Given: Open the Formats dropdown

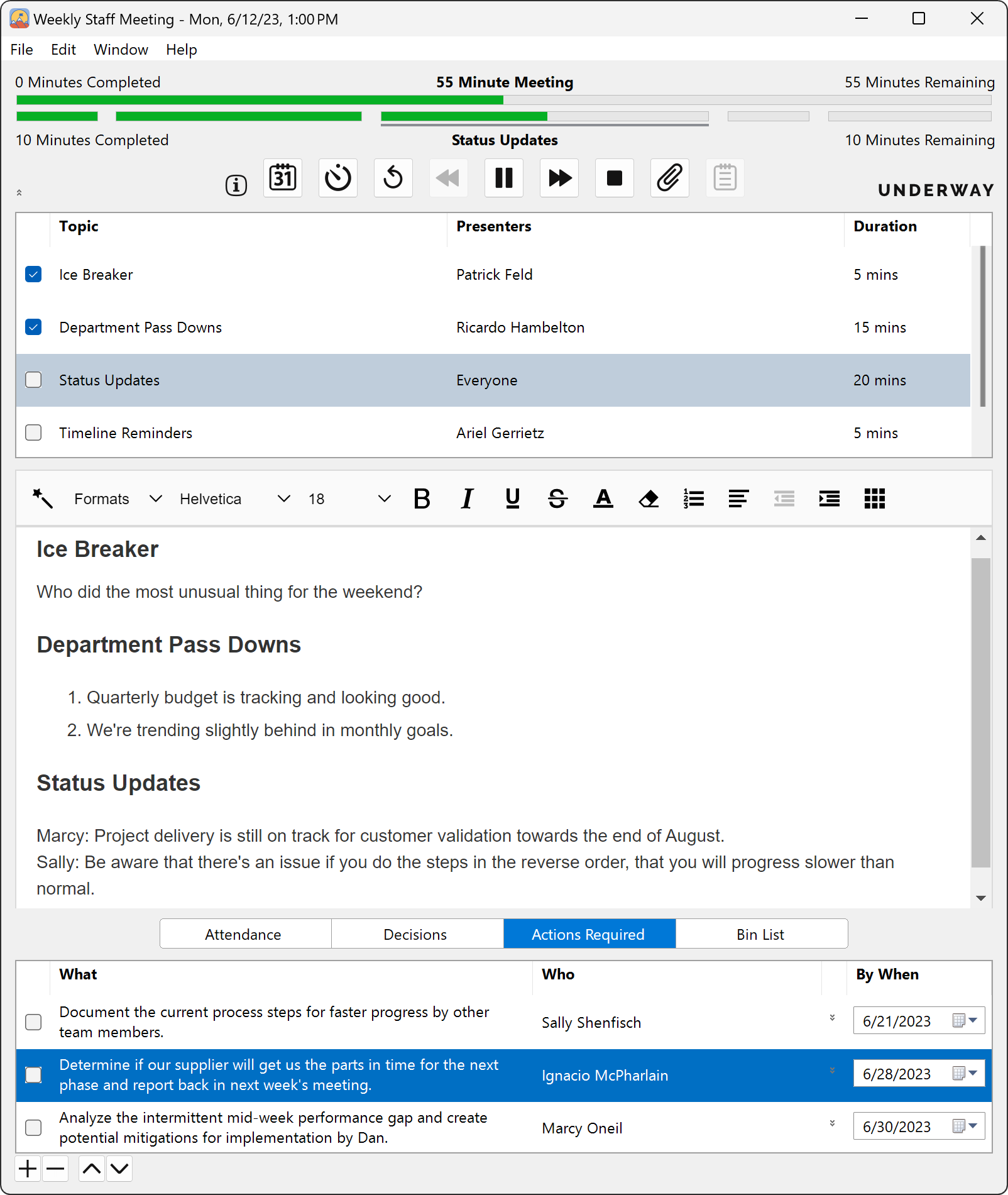Looking at the screenshot, I should tap(118, 498).
